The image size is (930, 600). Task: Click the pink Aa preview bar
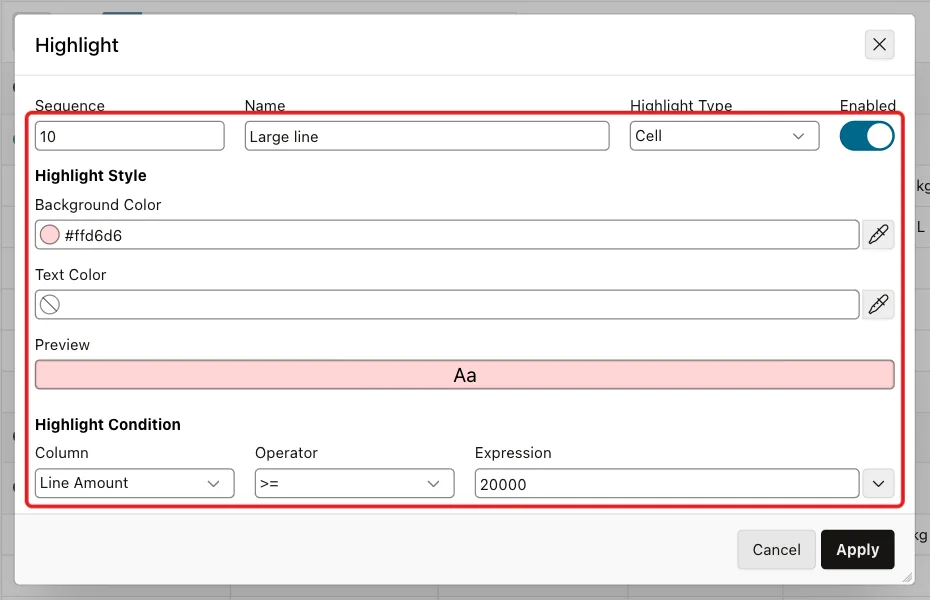click(464, 375)
